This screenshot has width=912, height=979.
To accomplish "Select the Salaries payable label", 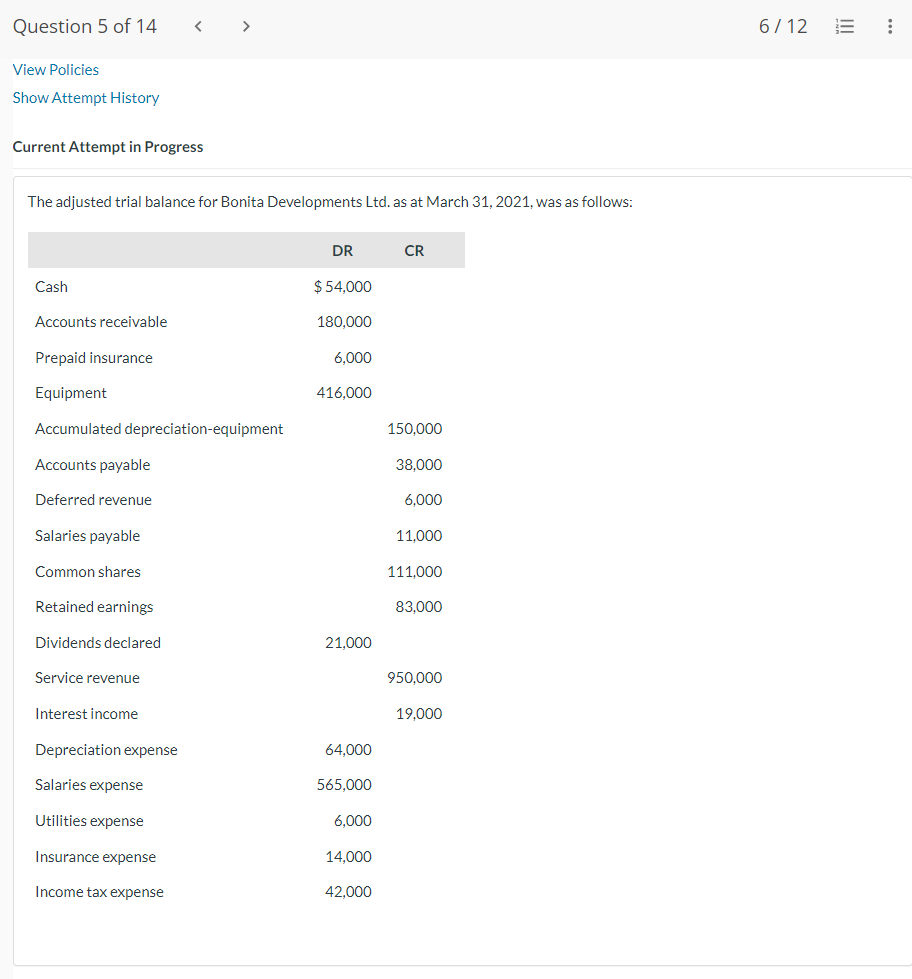I will [87, 536].
